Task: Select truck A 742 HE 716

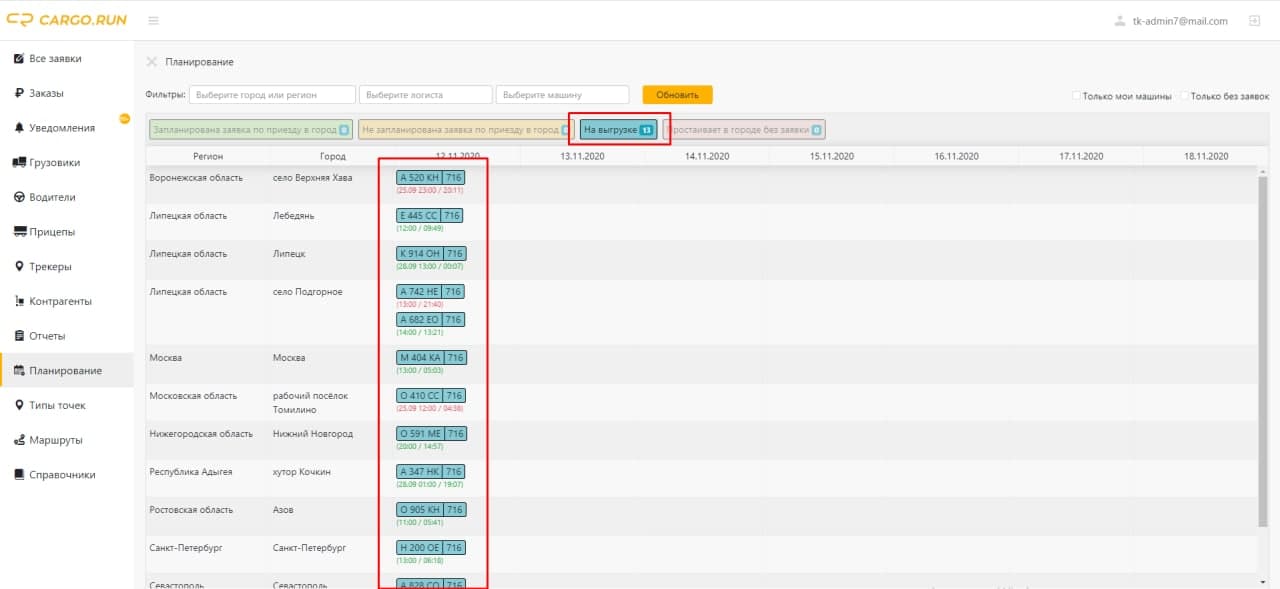Action: click(430, 292)
